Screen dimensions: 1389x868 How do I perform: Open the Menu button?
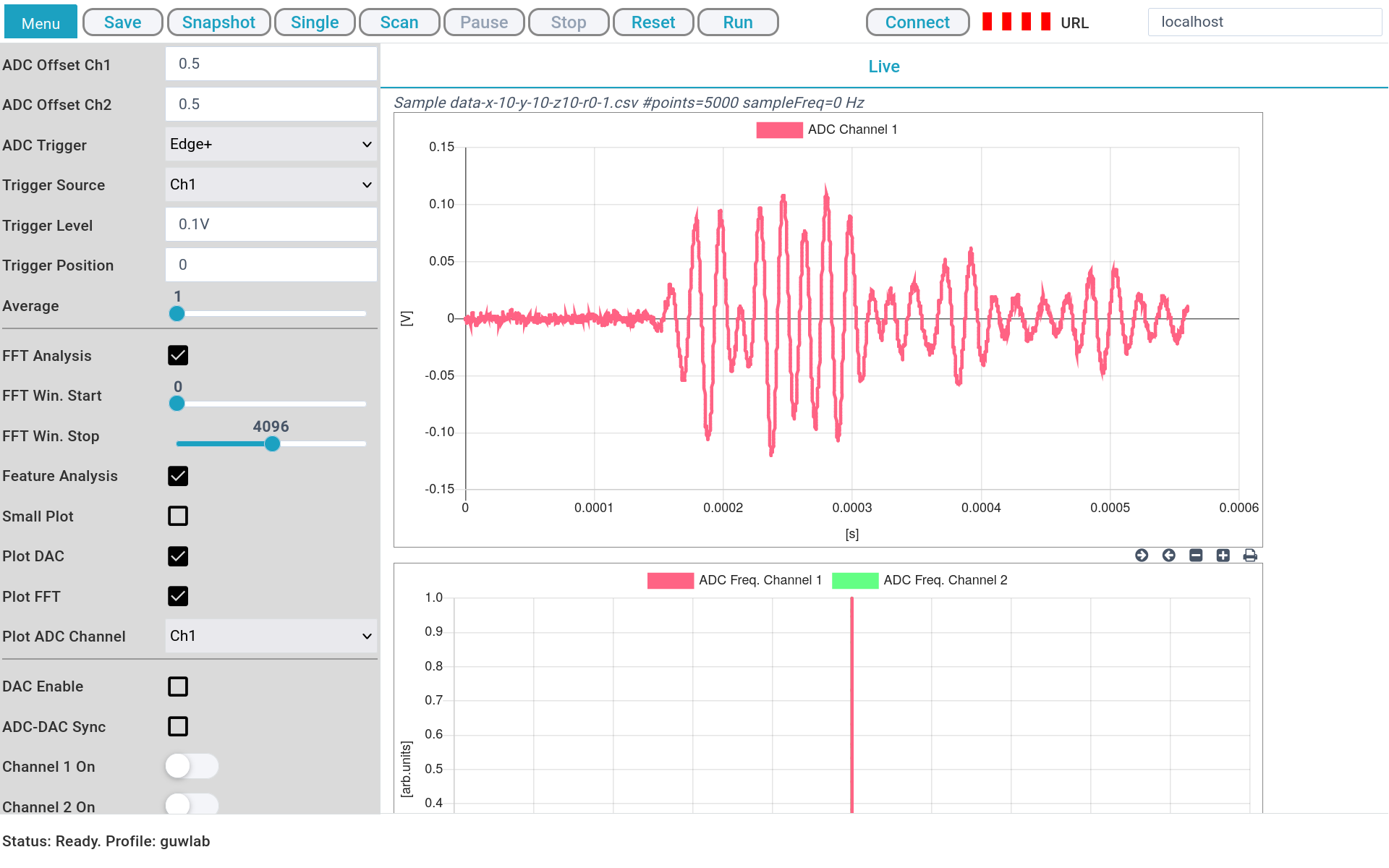[41, 22]
